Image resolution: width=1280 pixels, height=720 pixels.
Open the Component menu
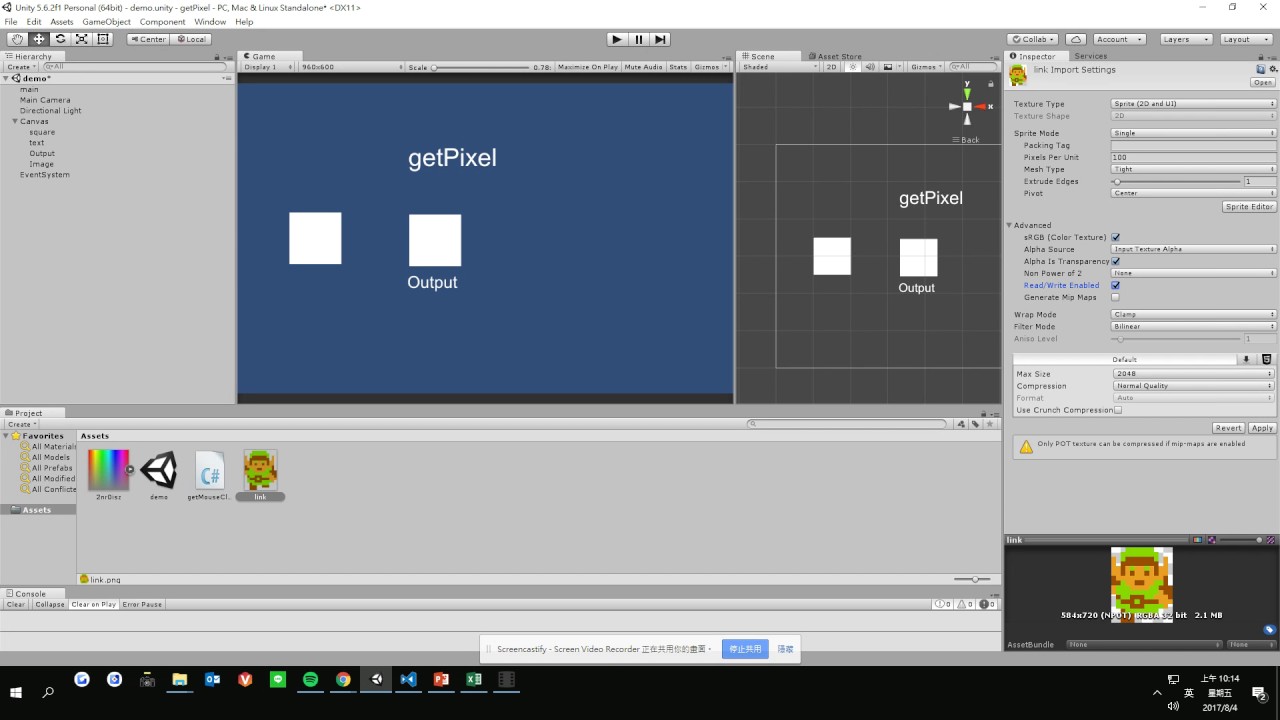pyautogui.click(x=162, y=22)
